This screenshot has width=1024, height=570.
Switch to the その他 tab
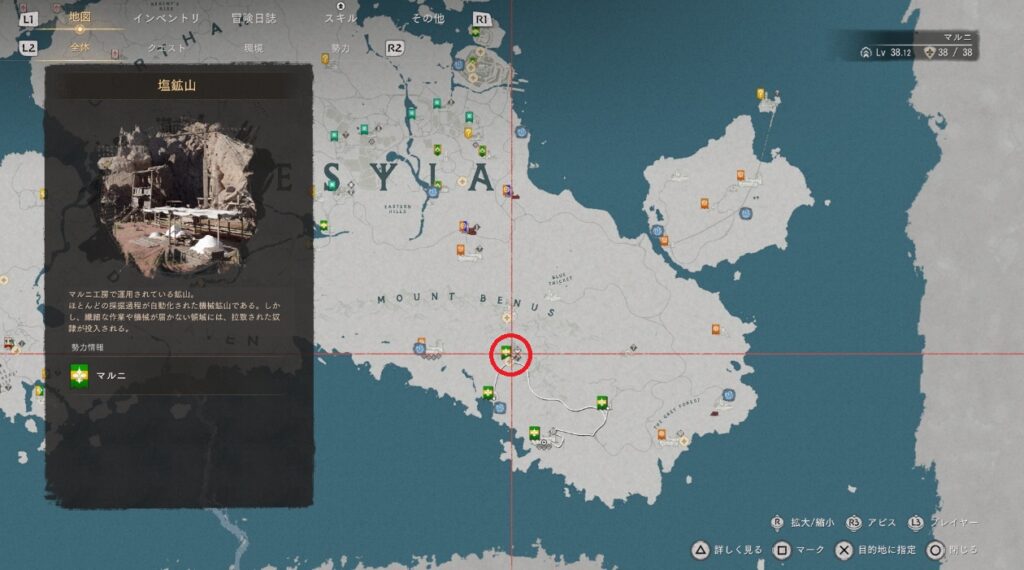(x=428, y=18)
